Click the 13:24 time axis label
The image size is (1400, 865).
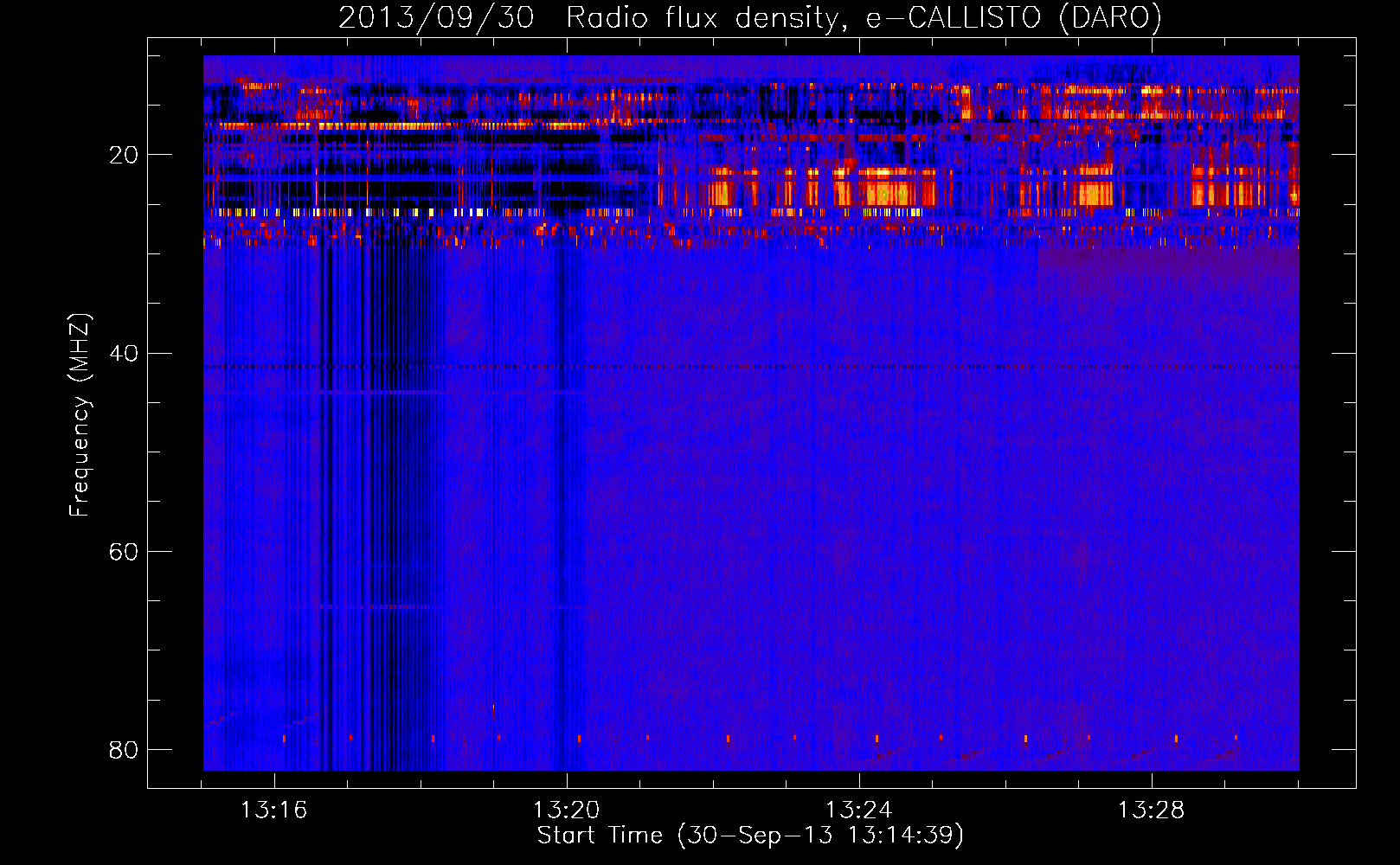pyautogui.click(x=859, y=811)
